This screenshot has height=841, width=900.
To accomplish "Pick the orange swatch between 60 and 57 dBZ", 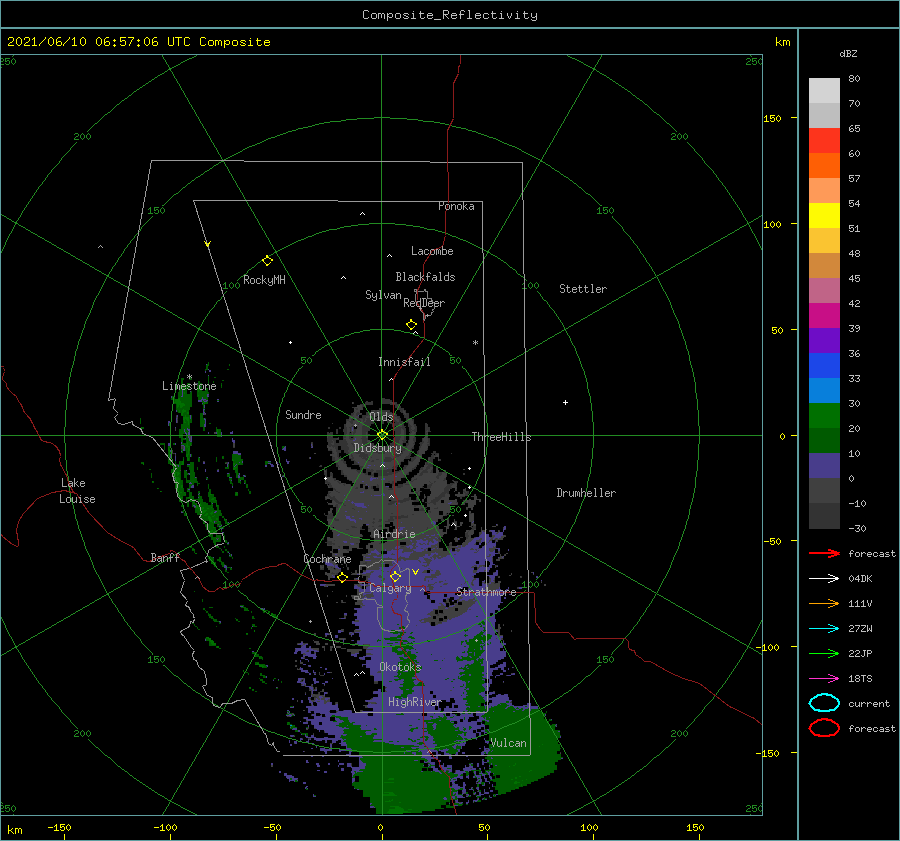I will (x=824, y=165).
